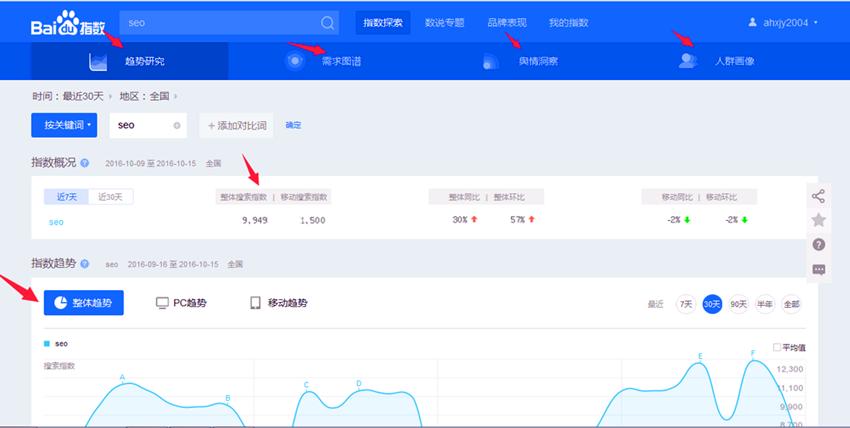Enable the 平均值 checkbox
Screen dimensions: 850x428
click(777, 347)
